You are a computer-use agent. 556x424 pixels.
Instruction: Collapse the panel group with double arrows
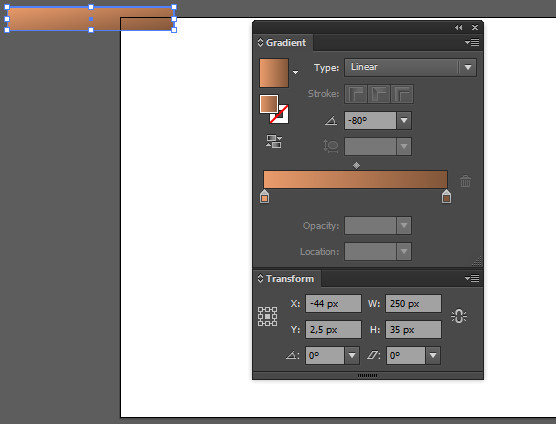(x=458, y=27)
